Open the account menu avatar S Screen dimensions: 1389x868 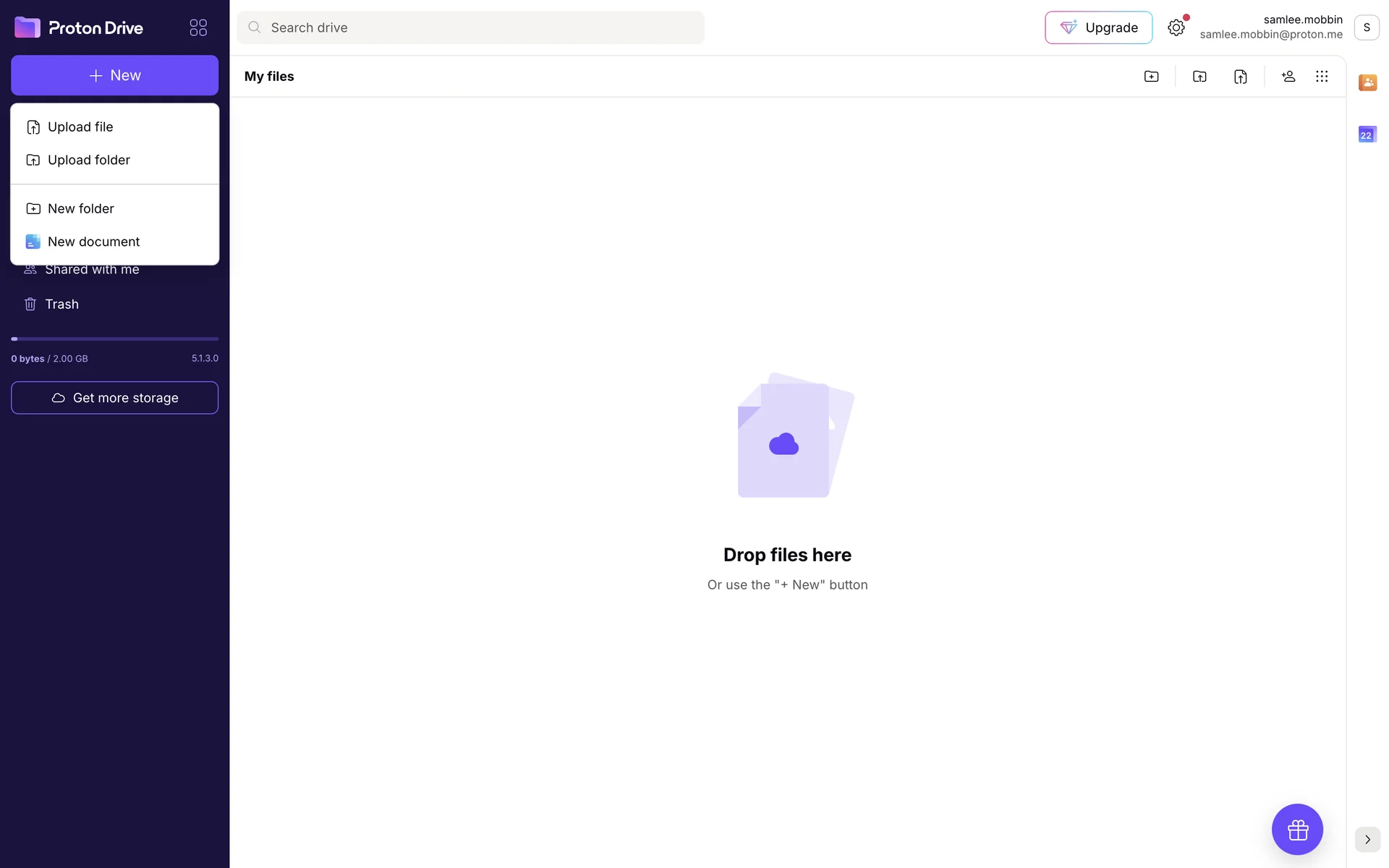pyautogui.click(x=1367, y=27)
